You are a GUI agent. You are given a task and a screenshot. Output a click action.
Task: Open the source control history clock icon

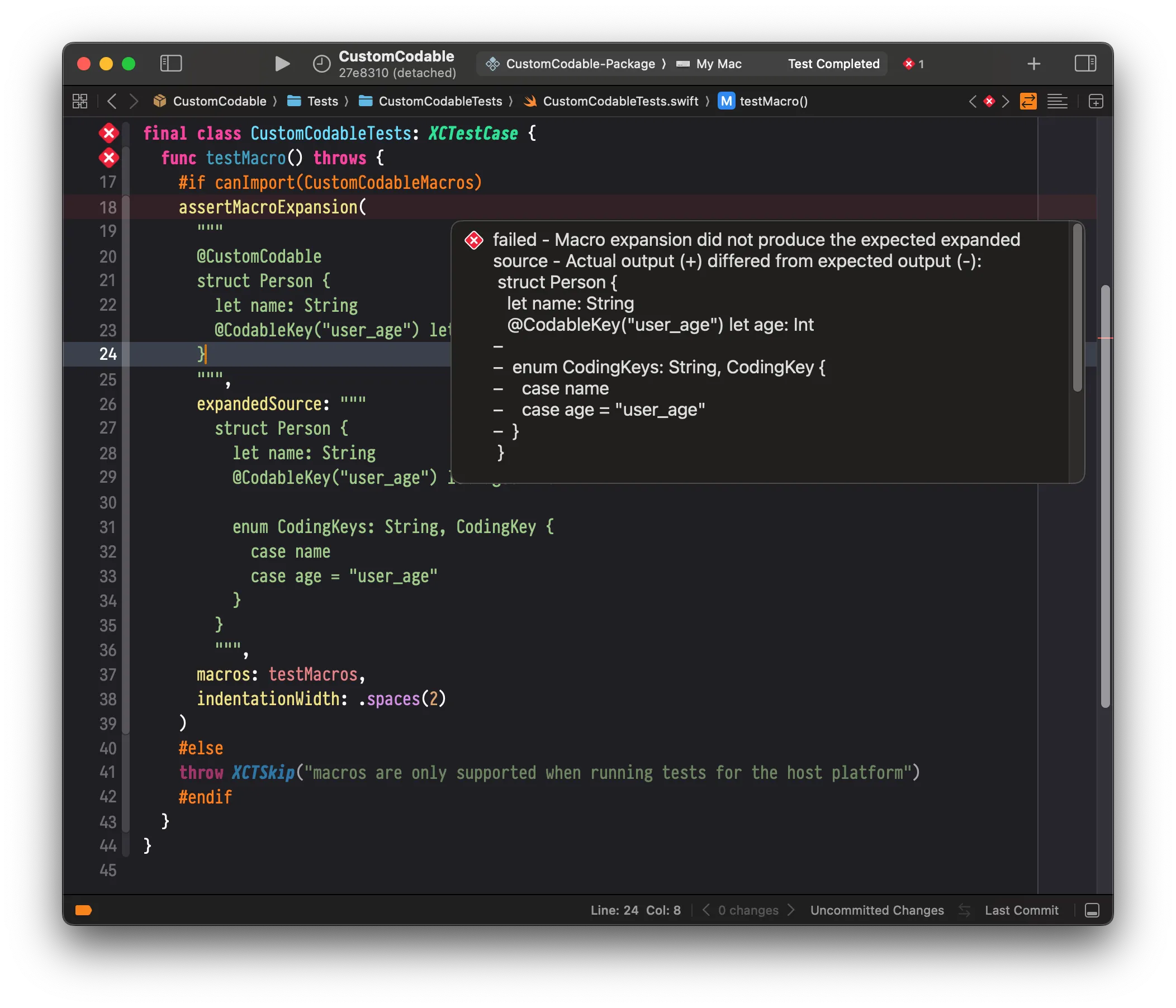coord(321,64)
